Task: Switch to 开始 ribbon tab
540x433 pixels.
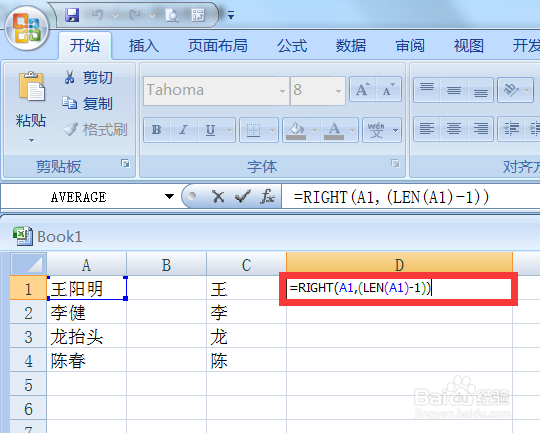Action: (85, 45)
